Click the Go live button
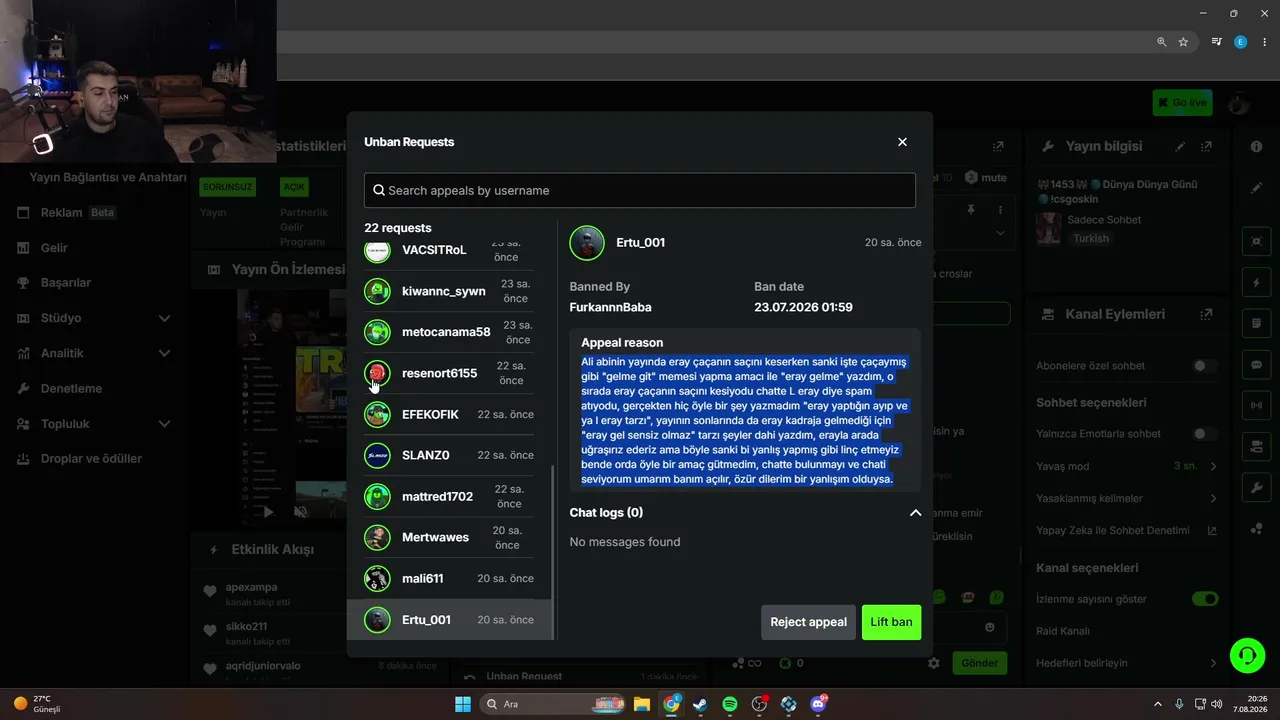This screenshot has width=1280, height=720. [x=1182, y=102]
